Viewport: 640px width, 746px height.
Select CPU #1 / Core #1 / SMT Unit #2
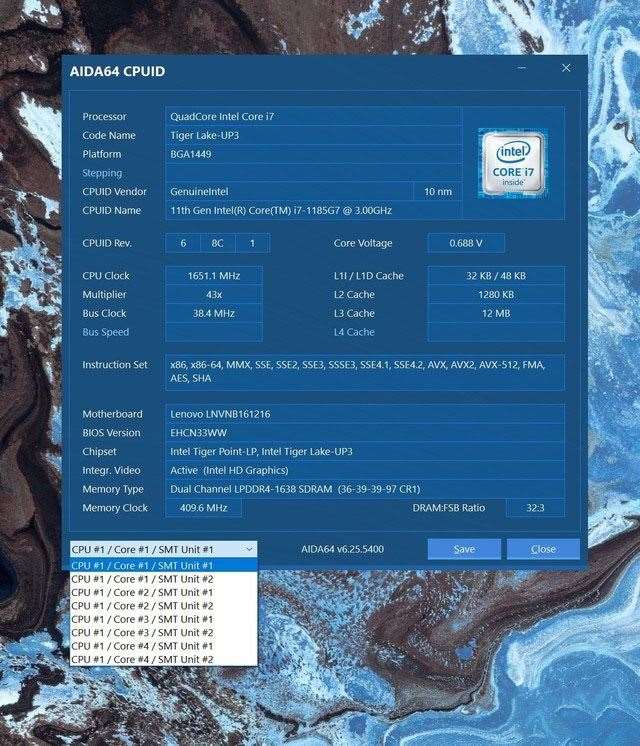164,579
